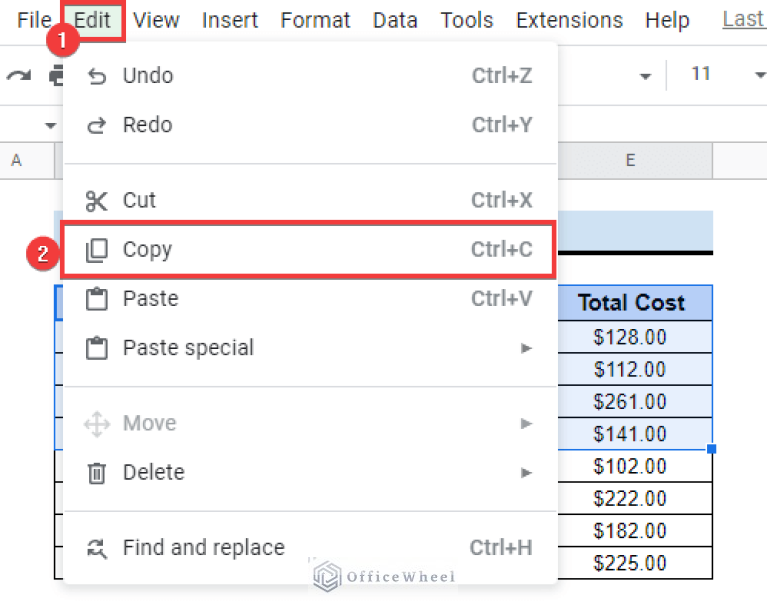Select the $102.00 cell
Viewport: 767px width, 615px height.
634,466
